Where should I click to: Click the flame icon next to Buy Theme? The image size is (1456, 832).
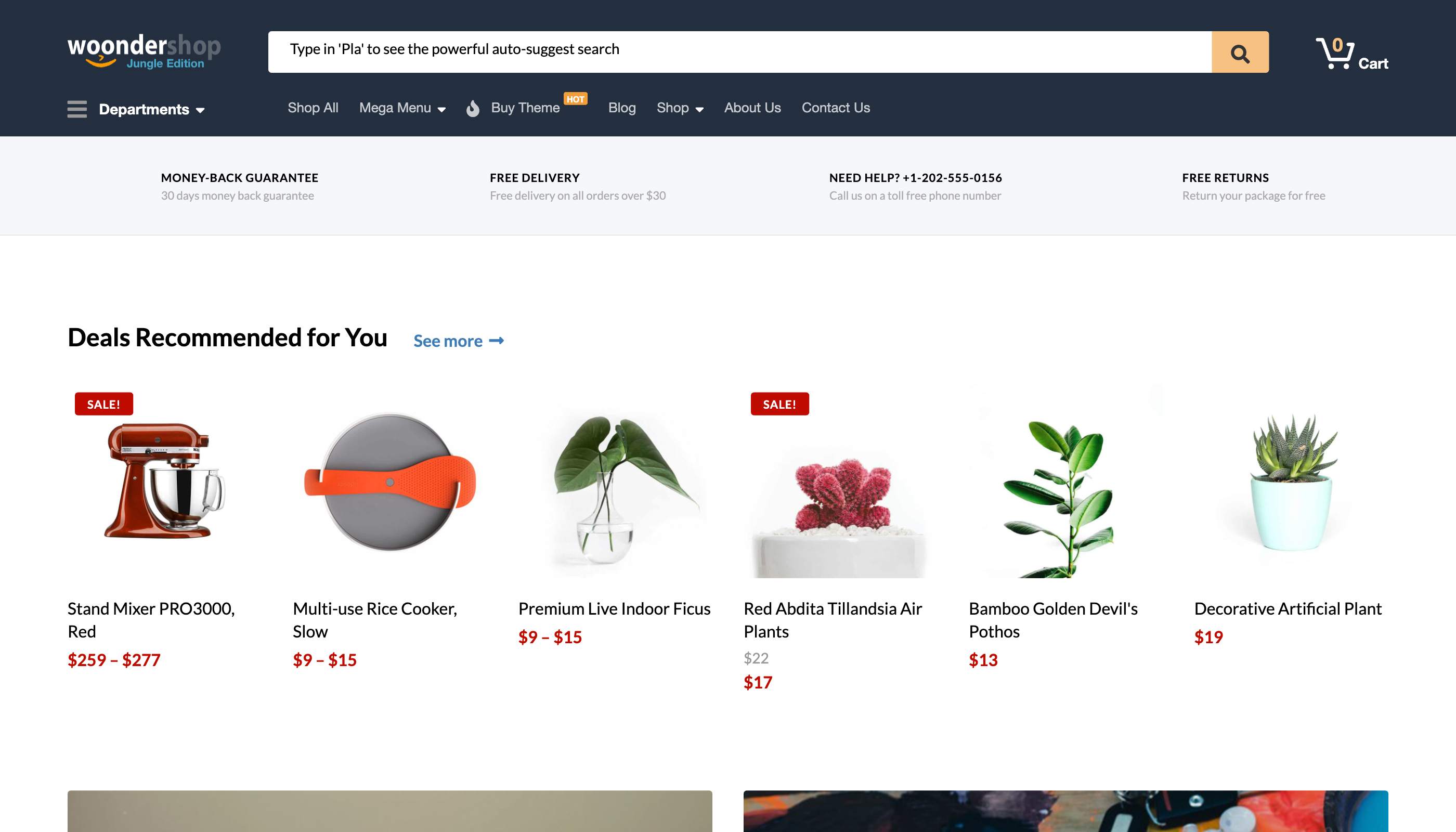click(473, 109)
